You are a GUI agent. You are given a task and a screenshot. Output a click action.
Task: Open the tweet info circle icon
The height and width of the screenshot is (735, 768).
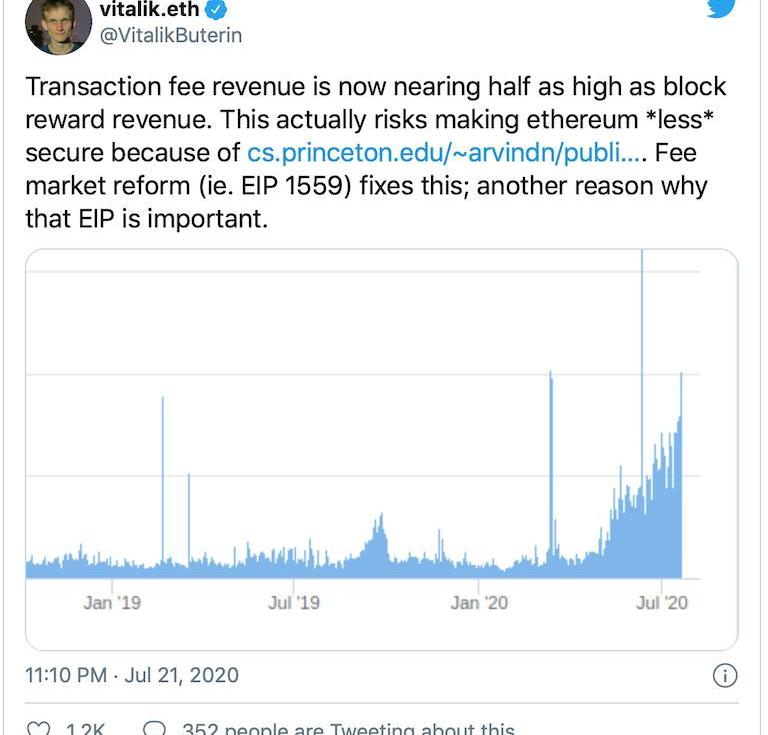pyautogui.click(x=725, y=676)
